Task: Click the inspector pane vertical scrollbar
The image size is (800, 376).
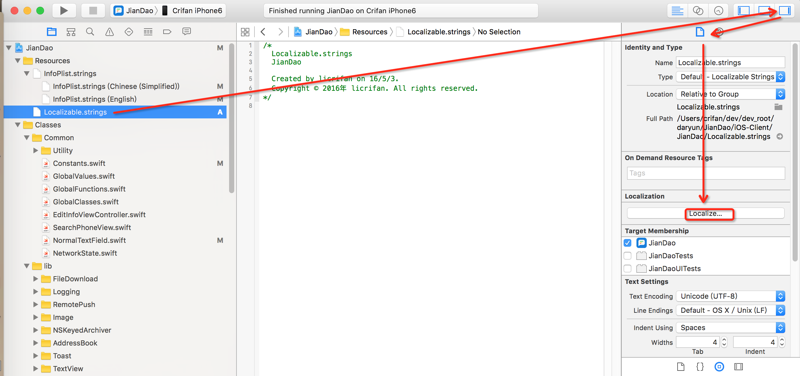Action: pyautogui.click(x=796, y=153)
